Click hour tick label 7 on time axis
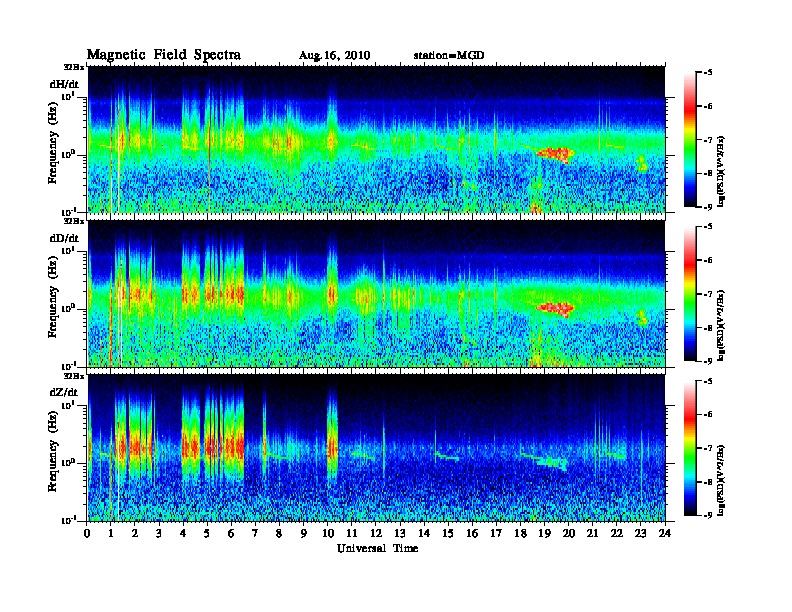792x612 pixels. 255,534
